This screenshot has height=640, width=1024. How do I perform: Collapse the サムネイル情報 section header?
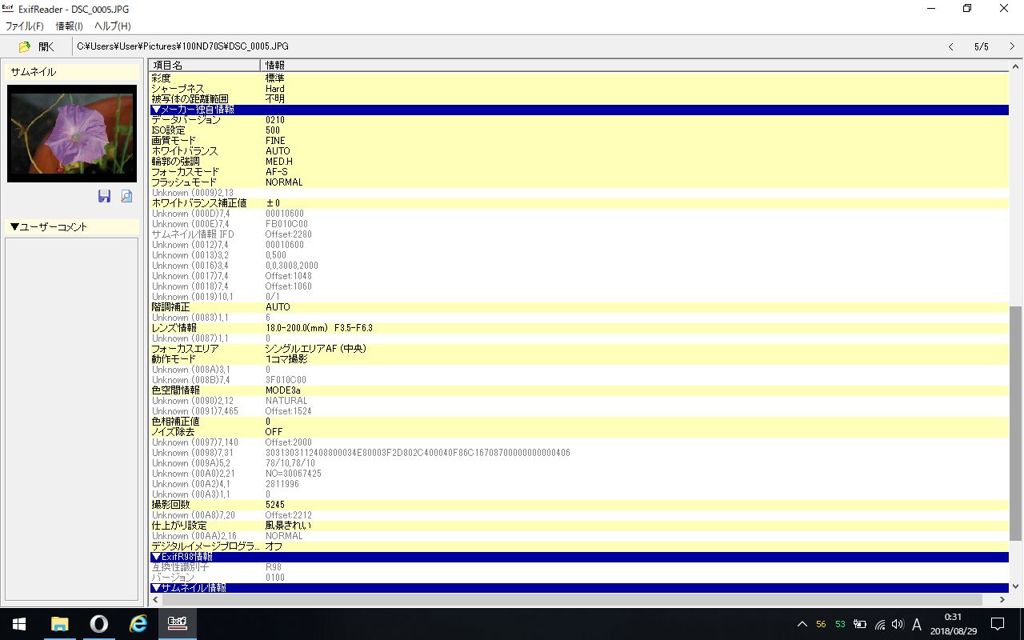coord(188,588)
